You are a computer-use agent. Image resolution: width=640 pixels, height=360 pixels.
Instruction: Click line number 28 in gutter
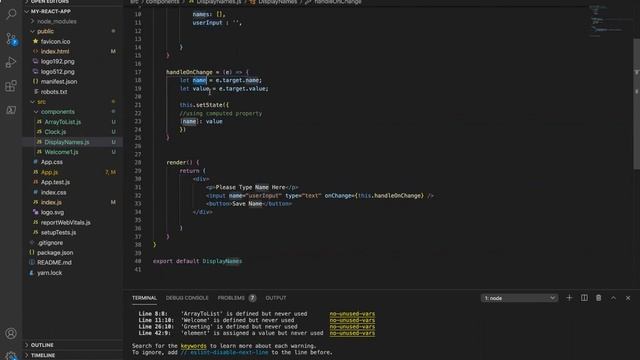click(x=138, y=162)
